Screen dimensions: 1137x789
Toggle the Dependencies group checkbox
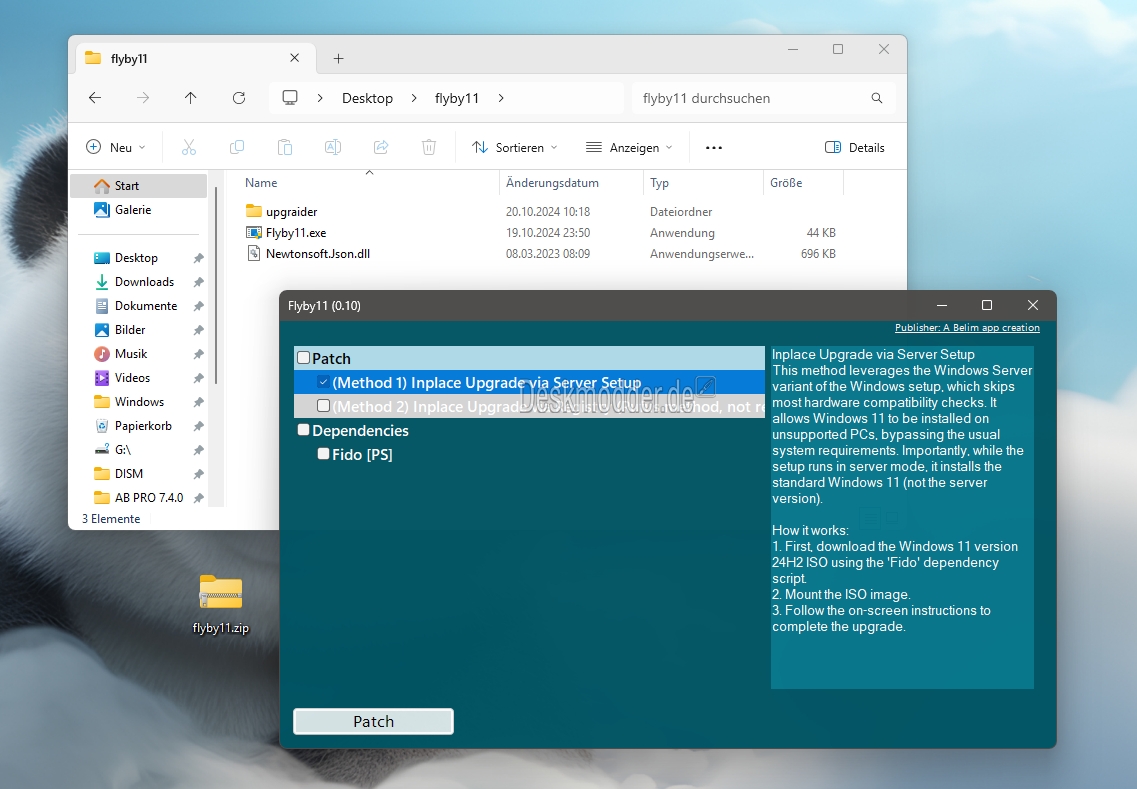tap(304, 429)
